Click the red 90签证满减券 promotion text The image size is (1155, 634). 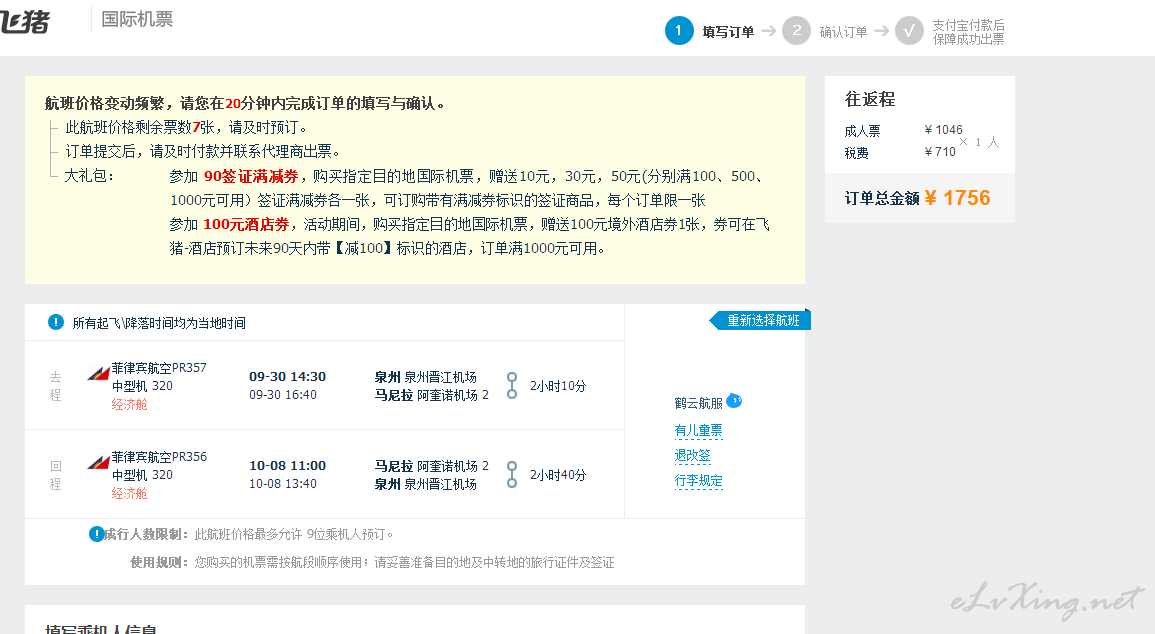click(251, 176)
